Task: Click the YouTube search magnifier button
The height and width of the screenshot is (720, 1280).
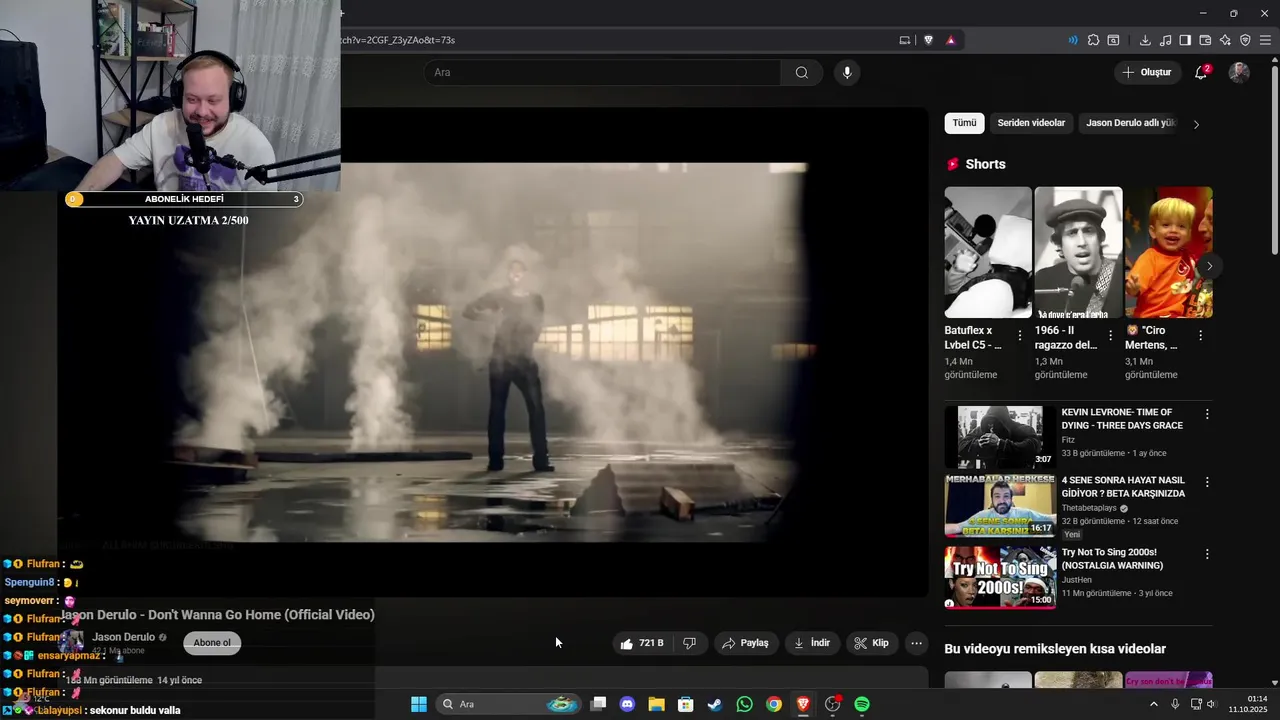Action: pos(802,72)
